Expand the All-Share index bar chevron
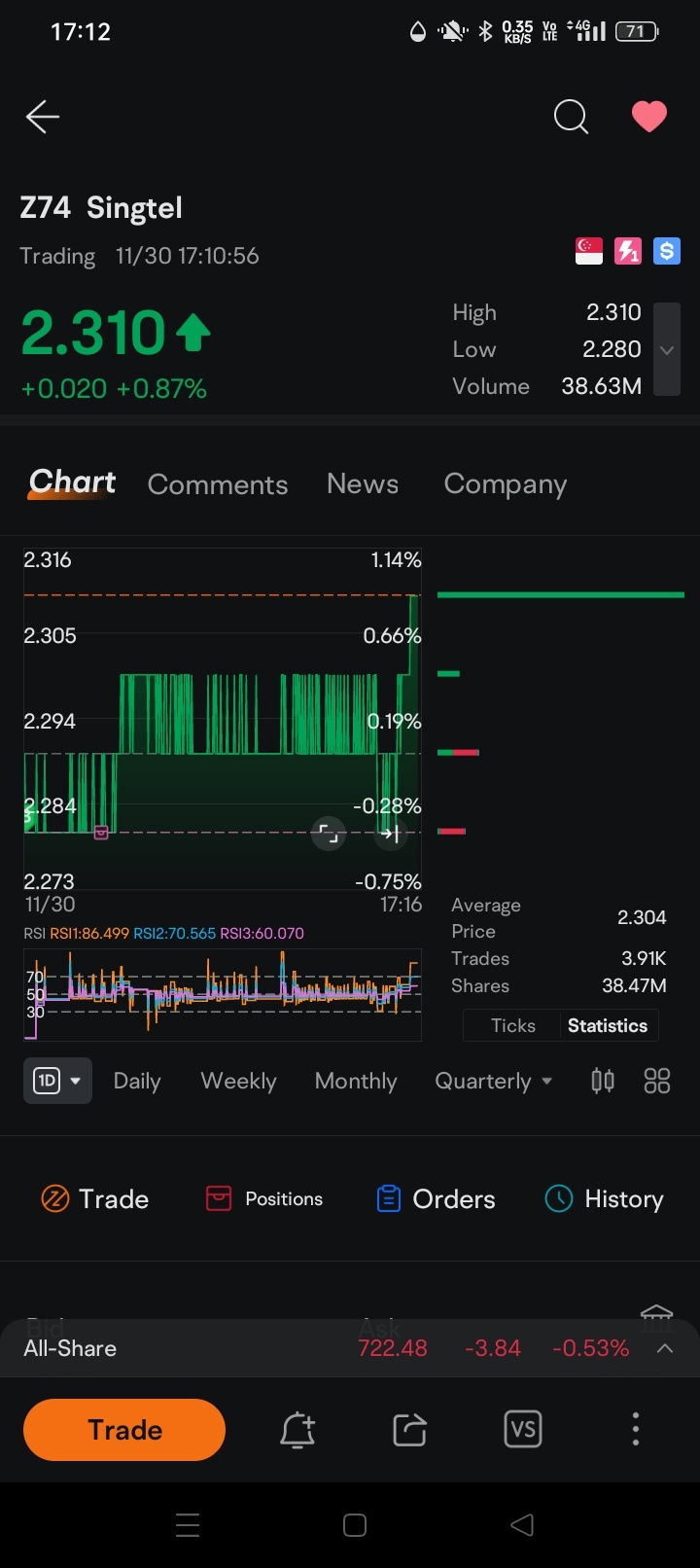Image resolution: width=700 pixels, height=1568 pixels. (665, 1348)
